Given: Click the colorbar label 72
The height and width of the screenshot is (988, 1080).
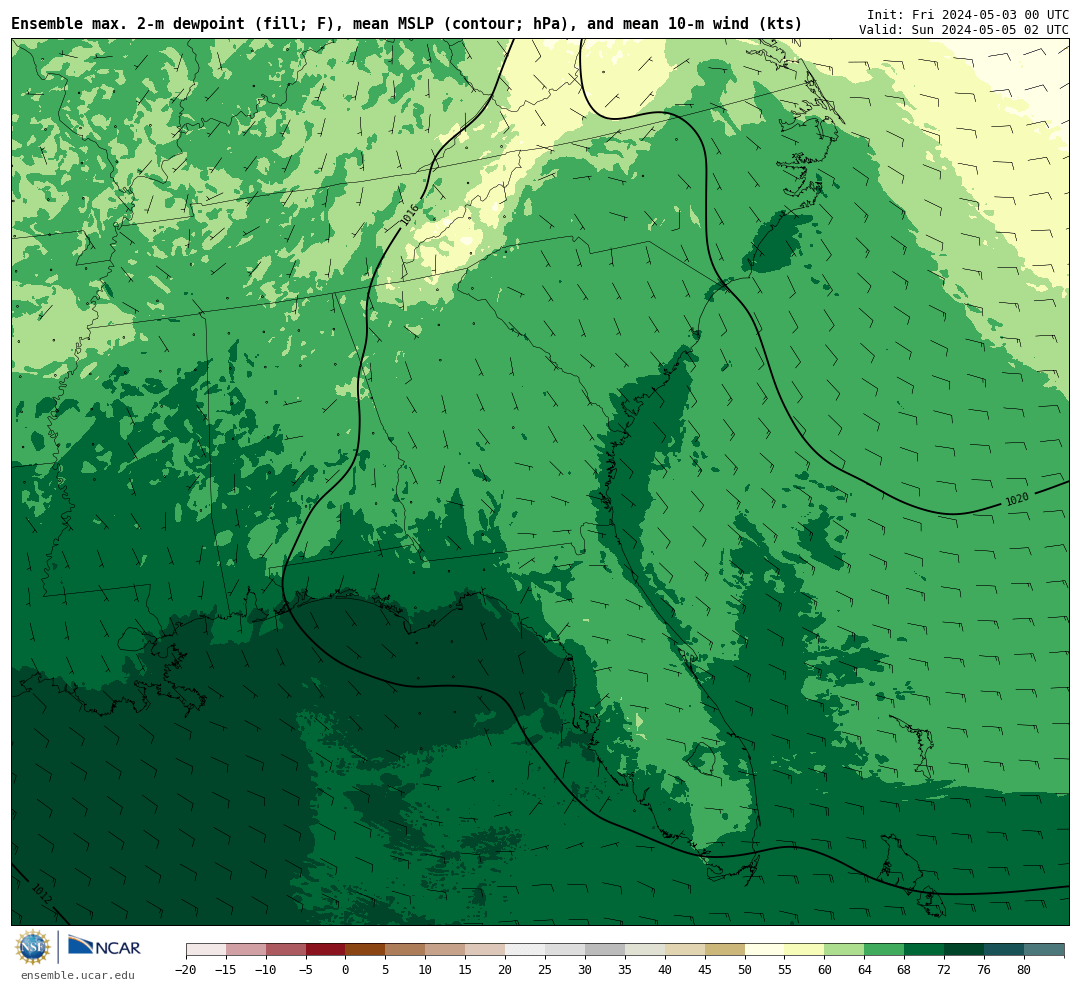Looking at the screenshot, I should click(x=944, y=970).
